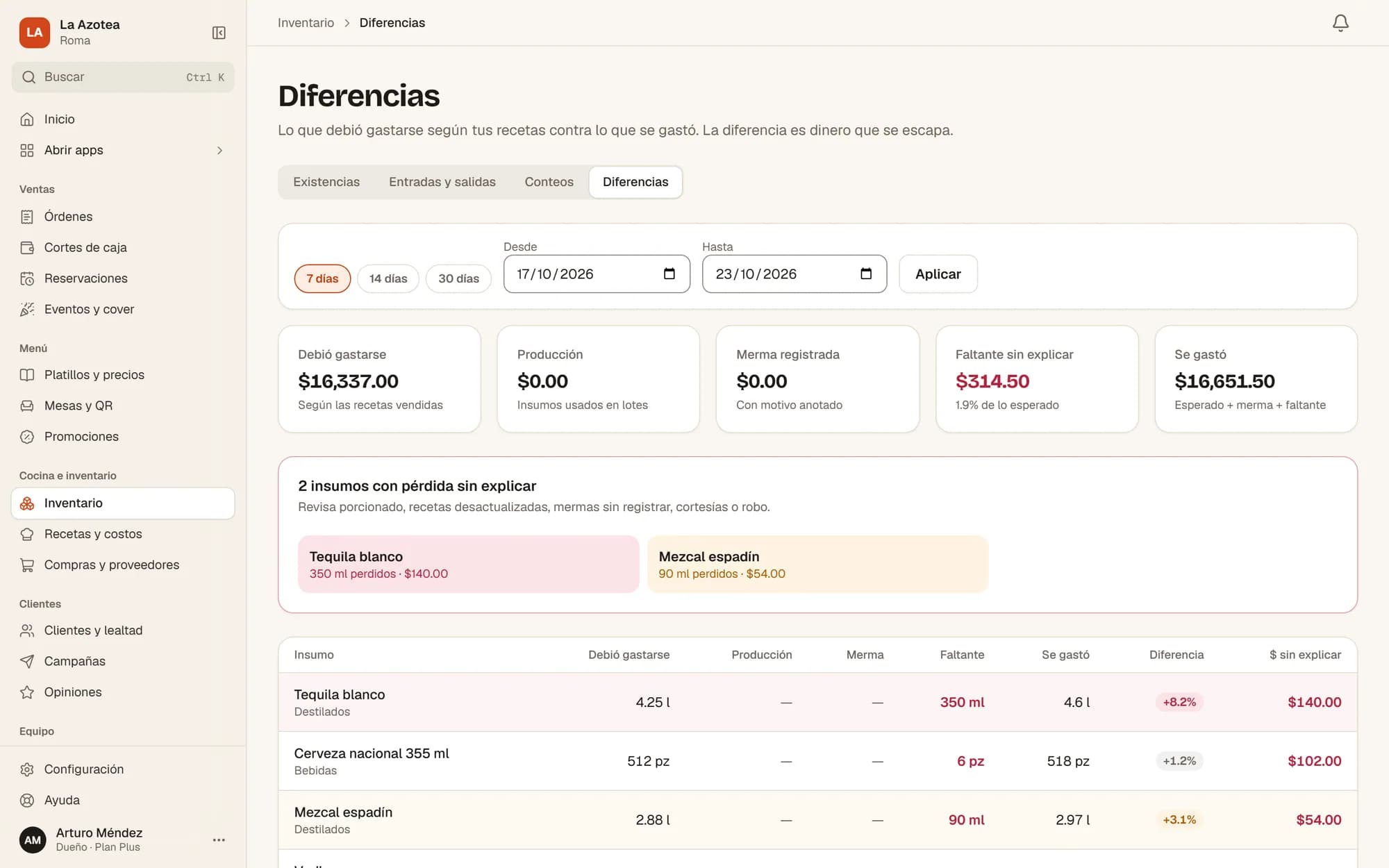Image resolution: width=1389 pixels, height=868 pixels.
Task: Click the Buscar search field
Action: coord(123,77)
